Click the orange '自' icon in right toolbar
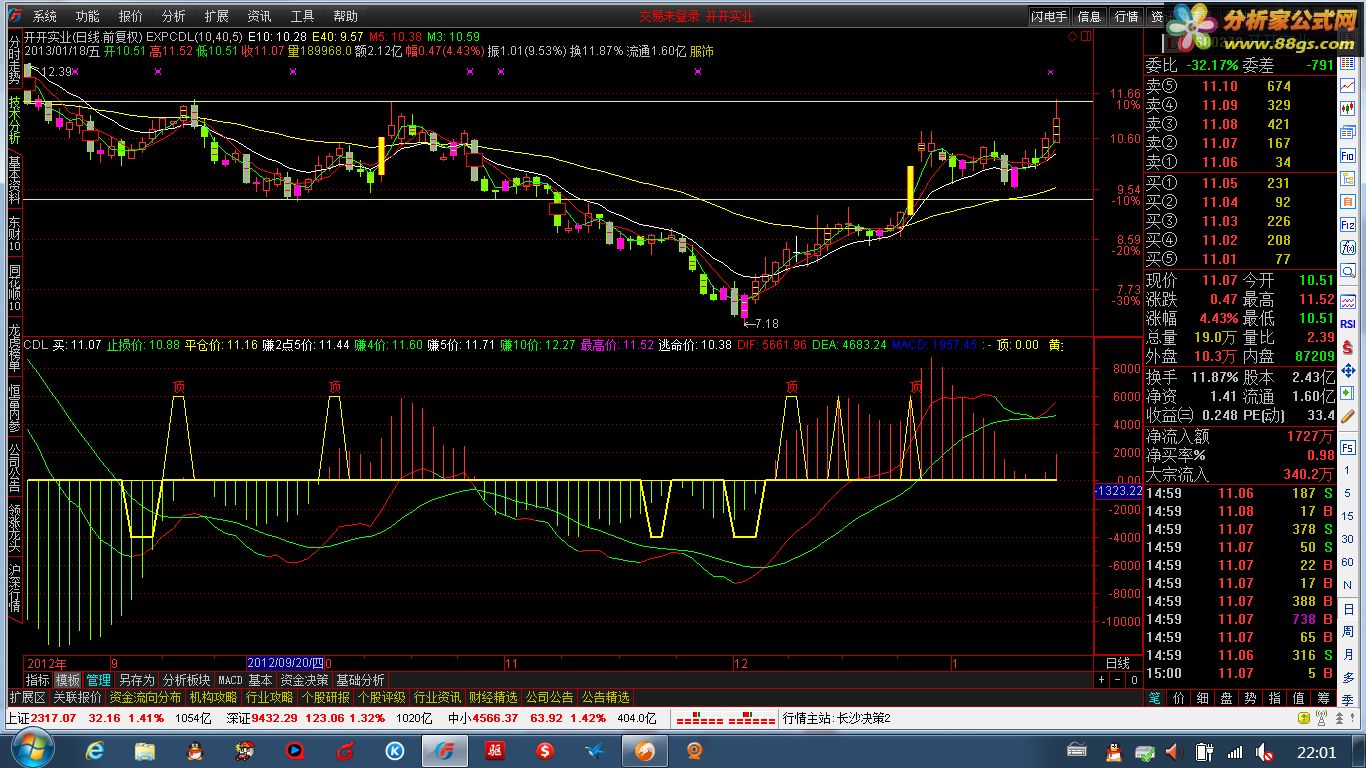The image size is (1366, 768). [x=1348, y=201]
